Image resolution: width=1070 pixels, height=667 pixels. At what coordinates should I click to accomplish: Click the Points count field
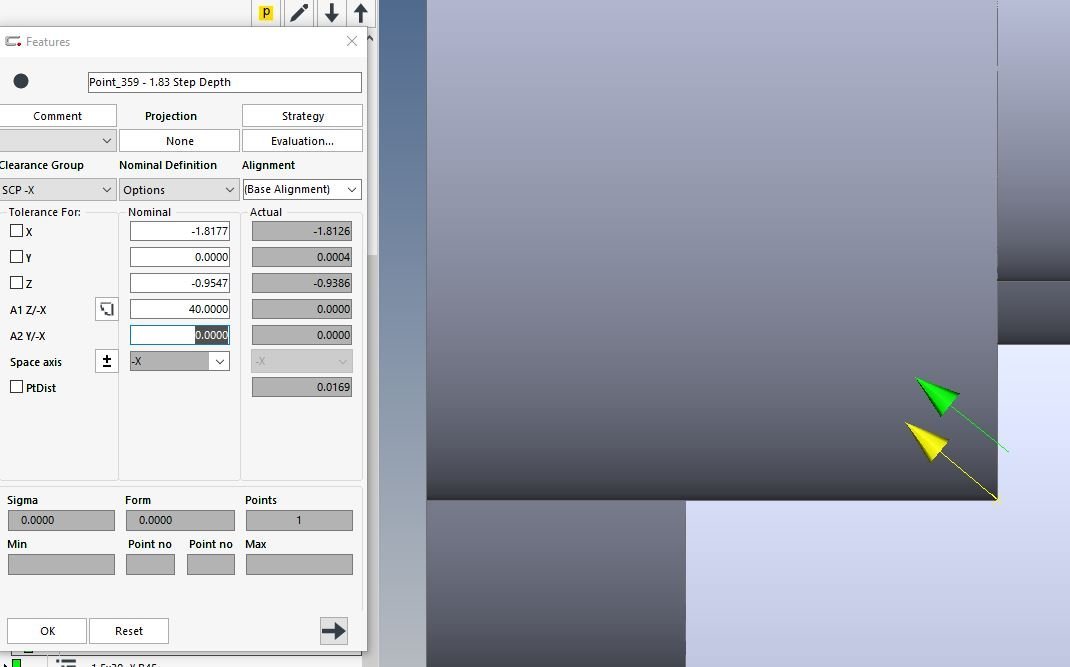coord(300,520)
